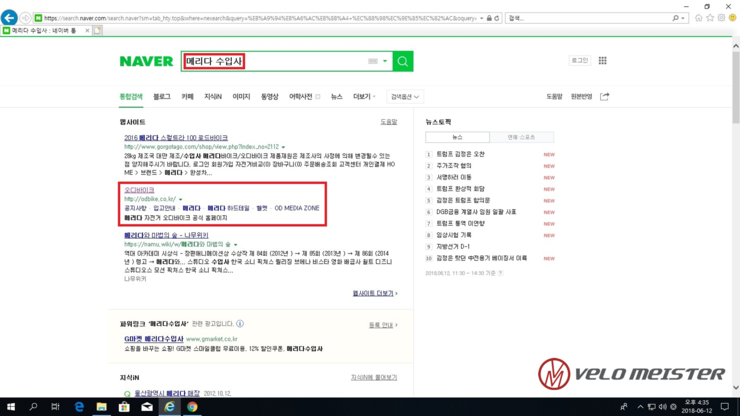This screenshot has height=416, width=740.
Task: Show hidden system tray icons
Action: pos(640,407)
